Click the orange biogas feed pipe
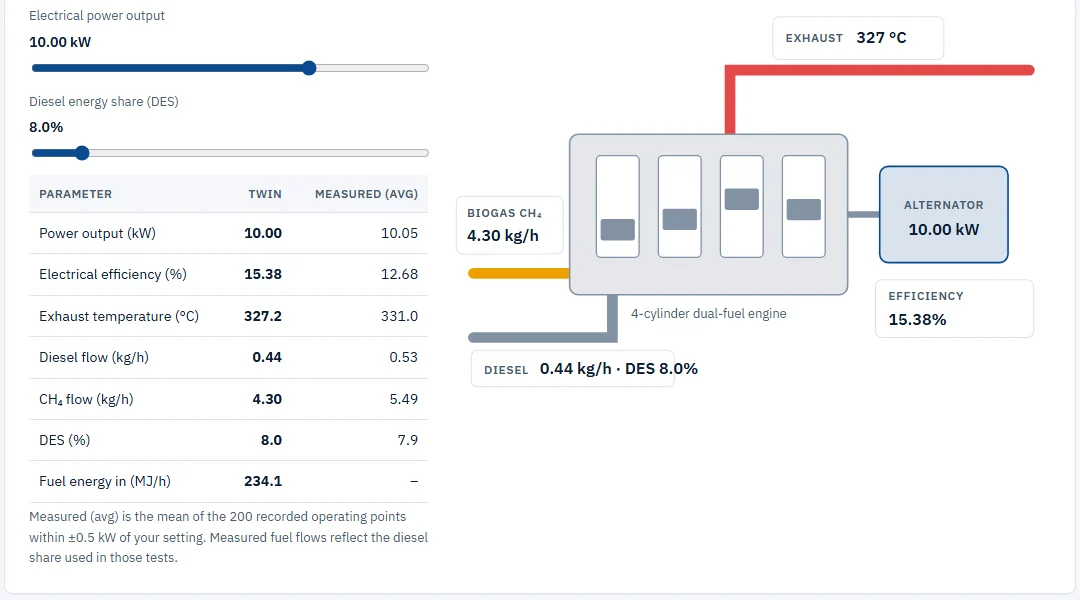Screen dimensions: 1080x600 click(x=519, y=273)
